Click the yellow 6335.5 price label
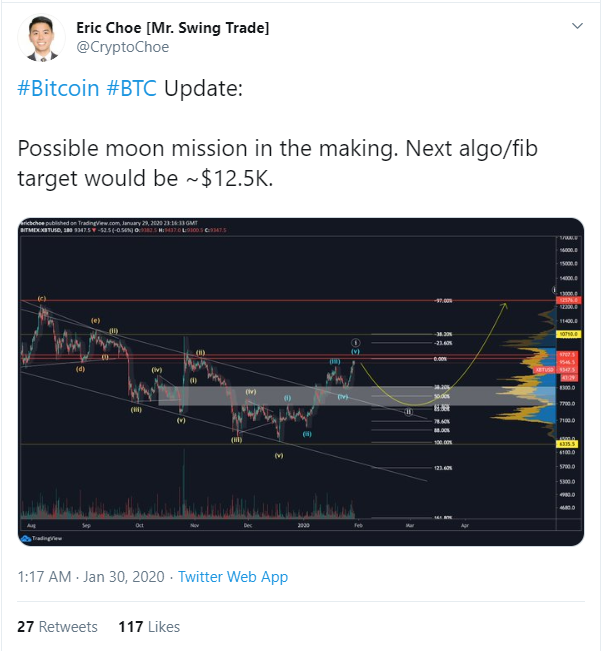This screenshot has width=602, height=651. (566, 444)
